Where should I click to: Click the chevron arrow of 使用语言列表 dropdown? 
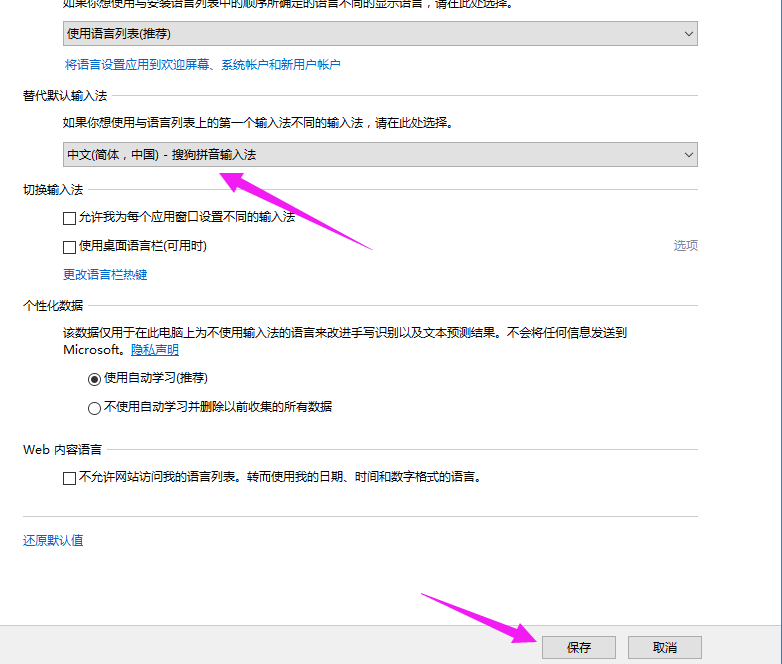point(688,34)
